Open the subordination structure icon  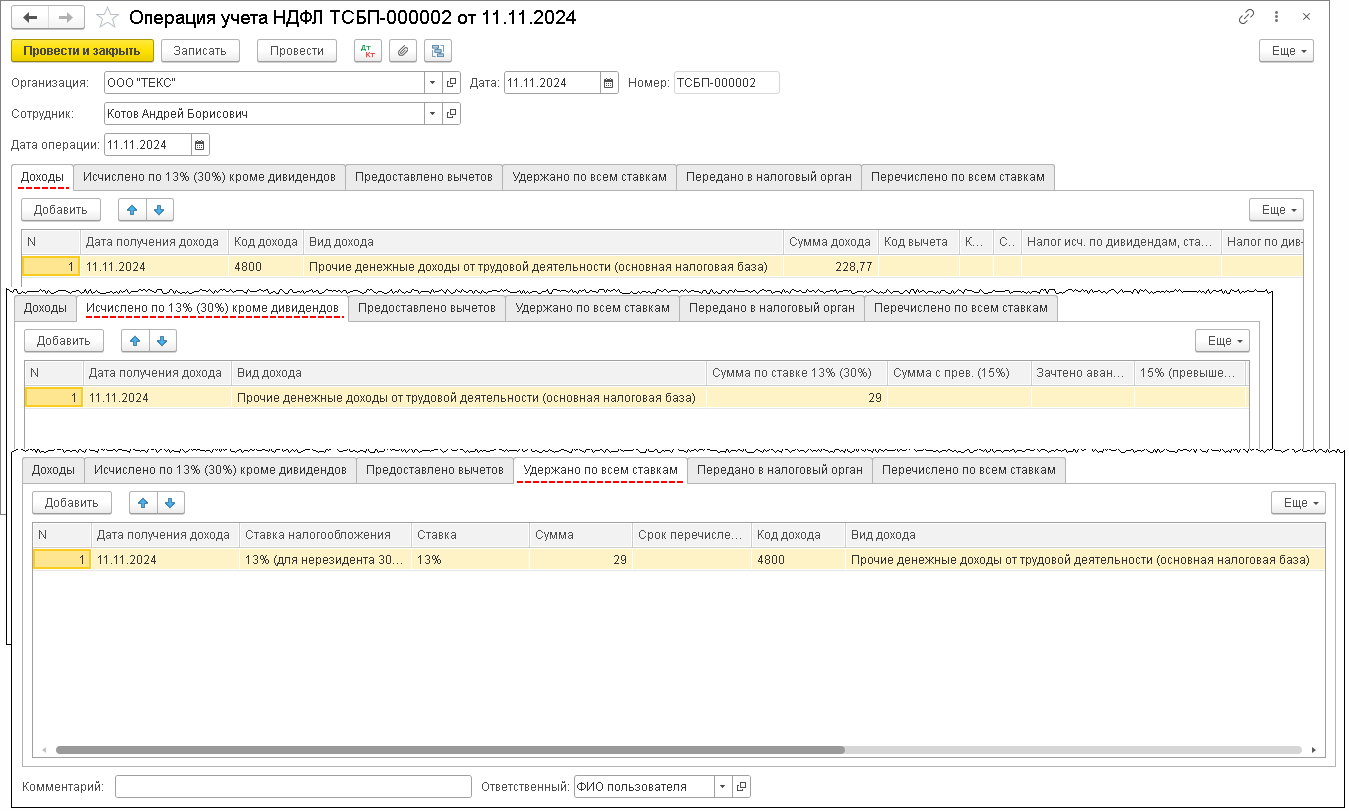(438, 51)
